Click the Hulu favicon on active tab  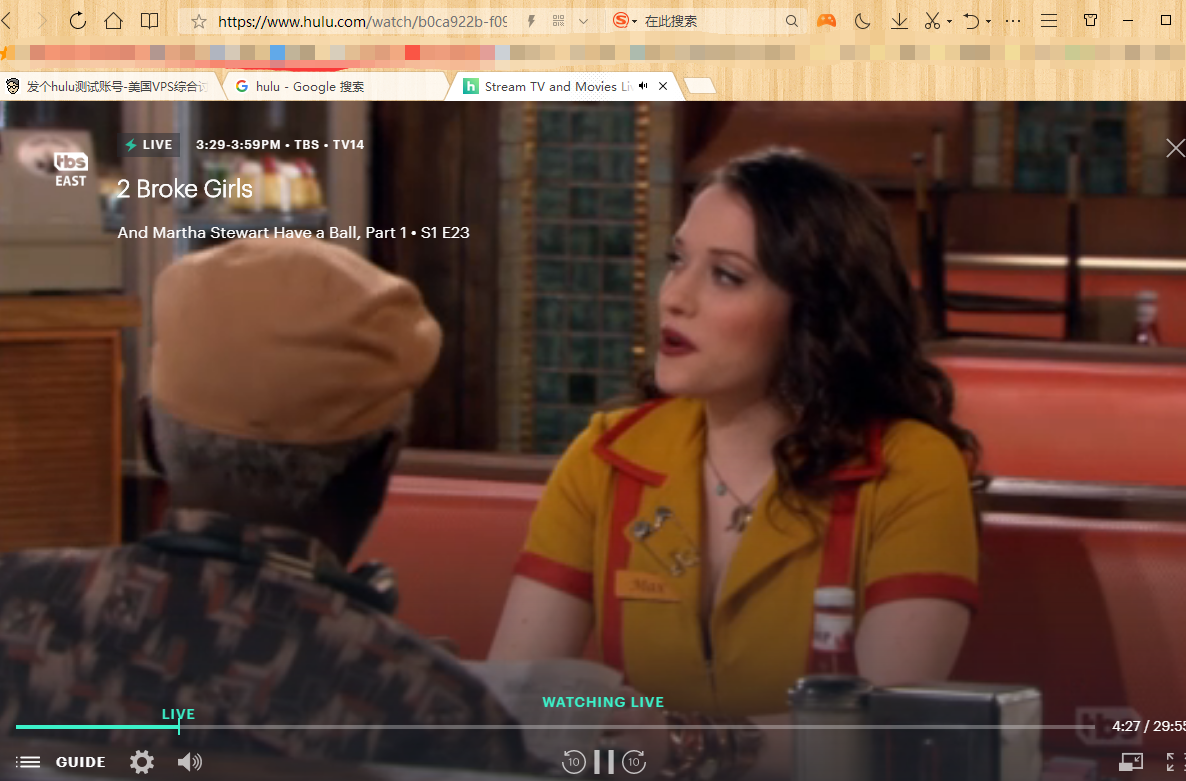click(x=470, y=86)
